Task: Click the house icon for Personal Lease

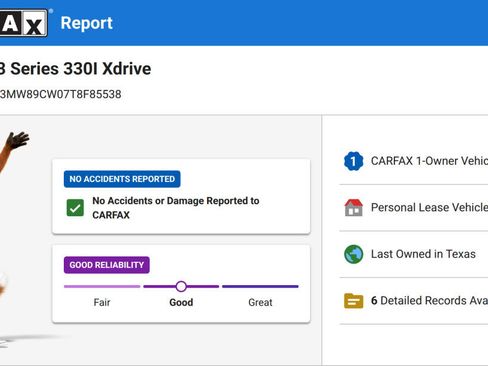Action: coord(353,208)
